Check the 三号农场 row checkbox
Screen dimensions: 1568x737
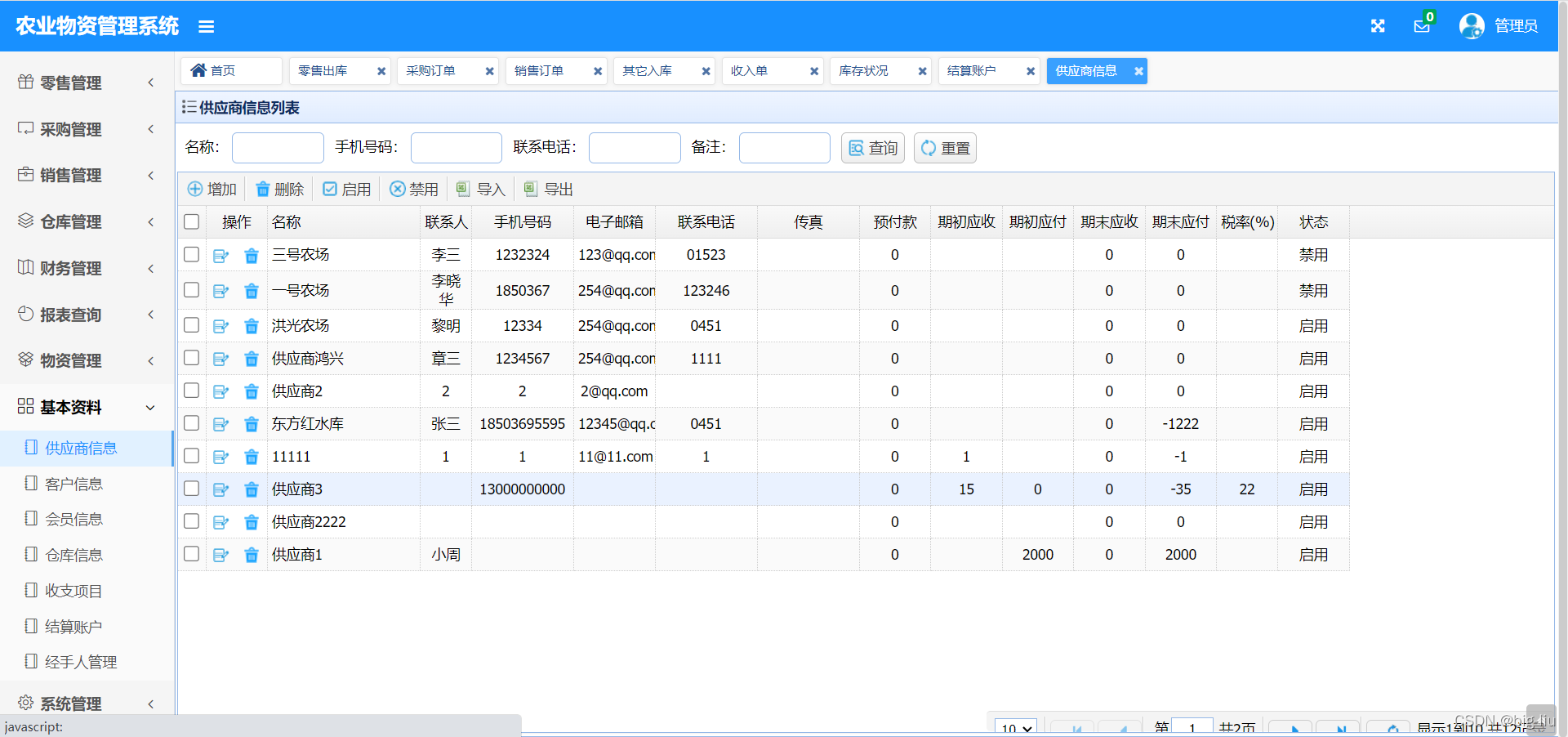(x=192, y=254)
